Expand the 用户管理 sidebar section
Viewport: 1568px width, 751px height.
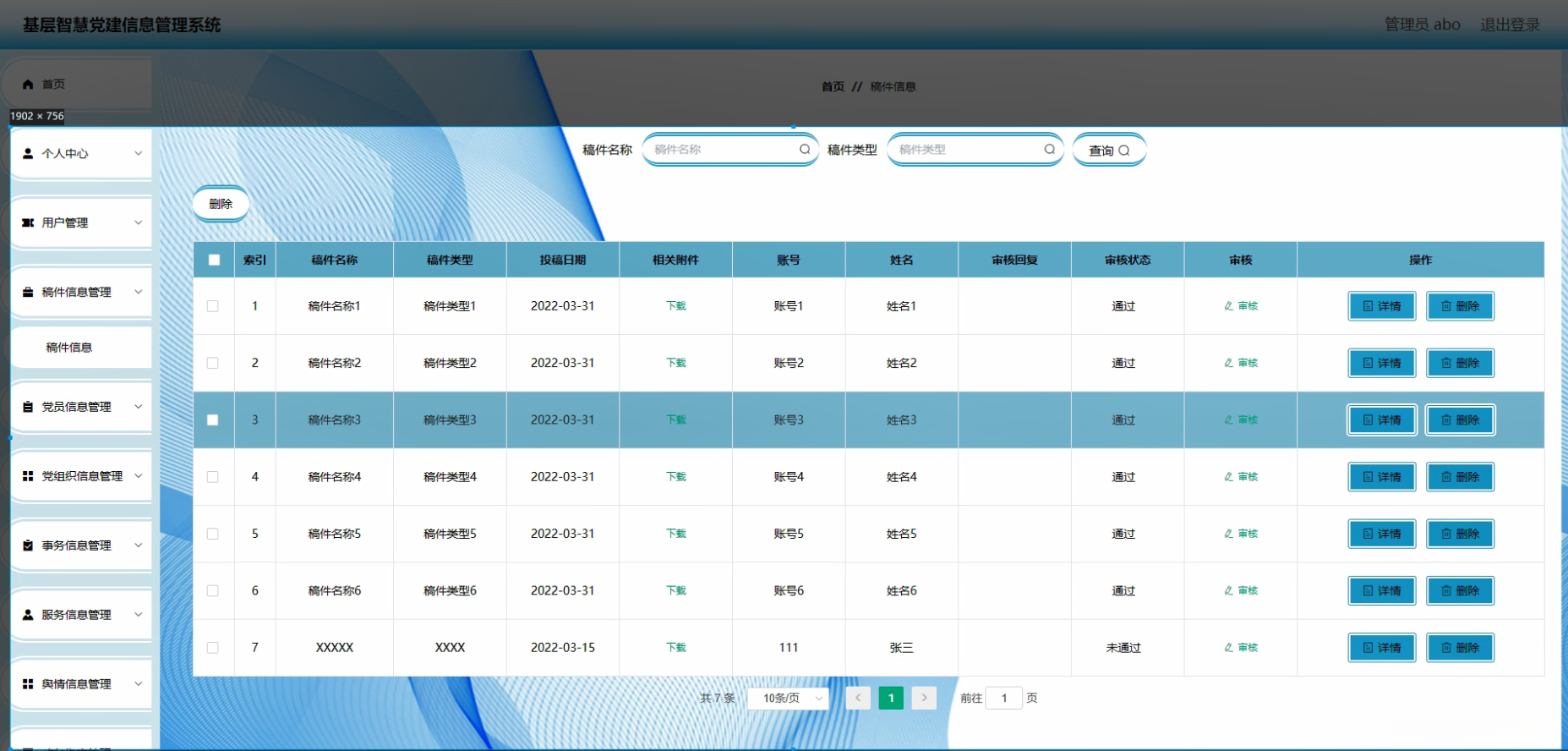81,223
